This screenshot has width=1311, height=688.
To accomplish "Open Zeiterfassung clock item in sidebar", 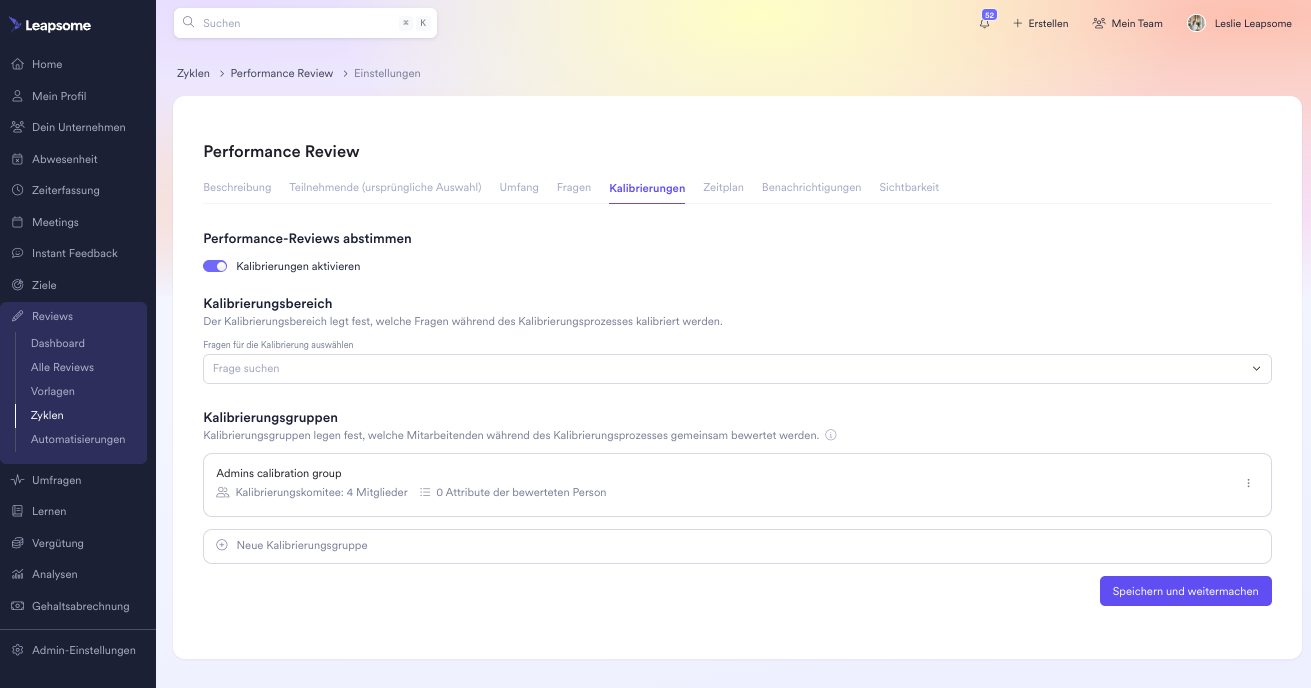I will 18,190.
